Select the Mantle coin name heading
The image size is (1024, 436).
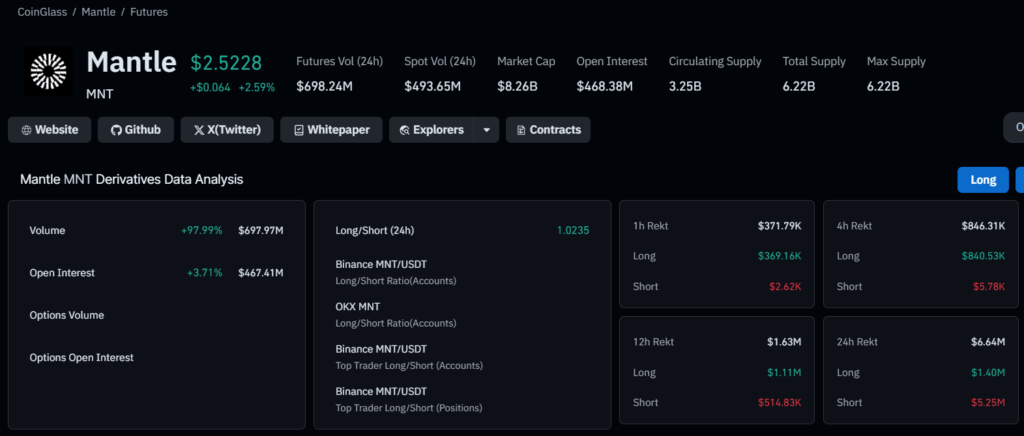click(x=131, y=62)
